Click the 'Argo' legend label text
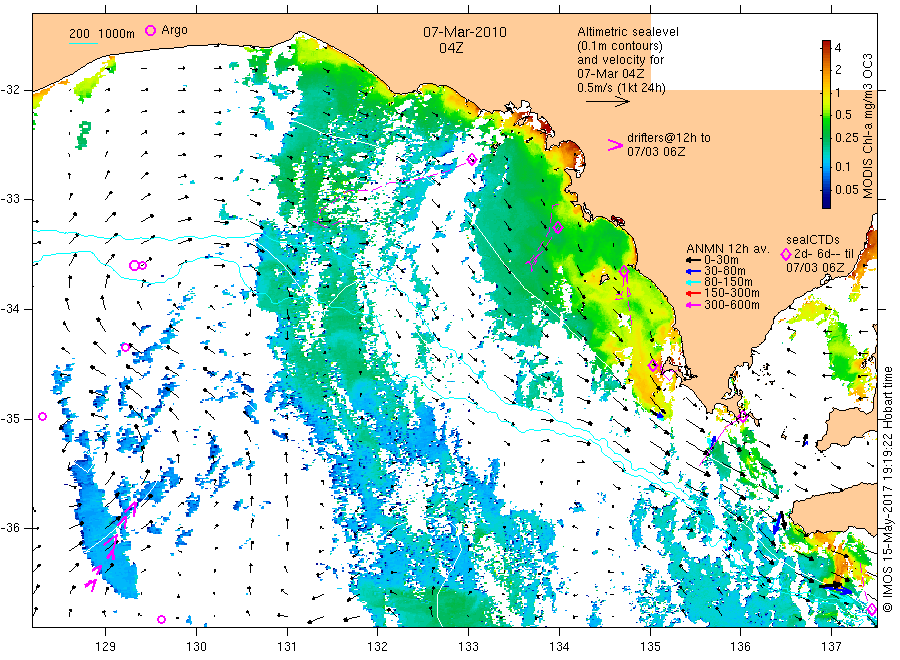900x660 pixels. (174, 30)
